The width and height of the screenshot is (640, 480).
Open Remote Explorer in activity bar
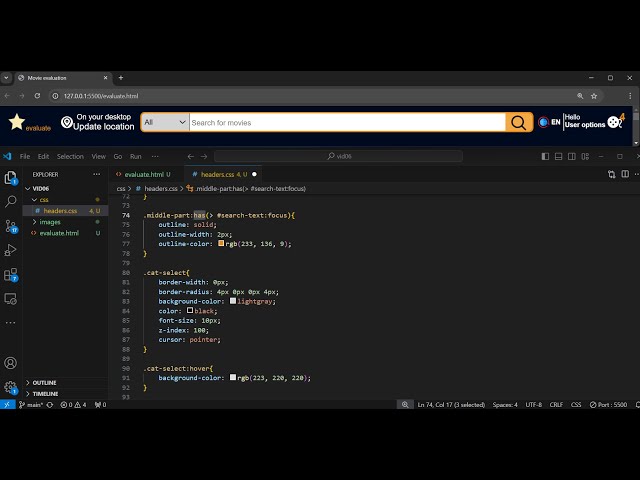click(10, 299)
